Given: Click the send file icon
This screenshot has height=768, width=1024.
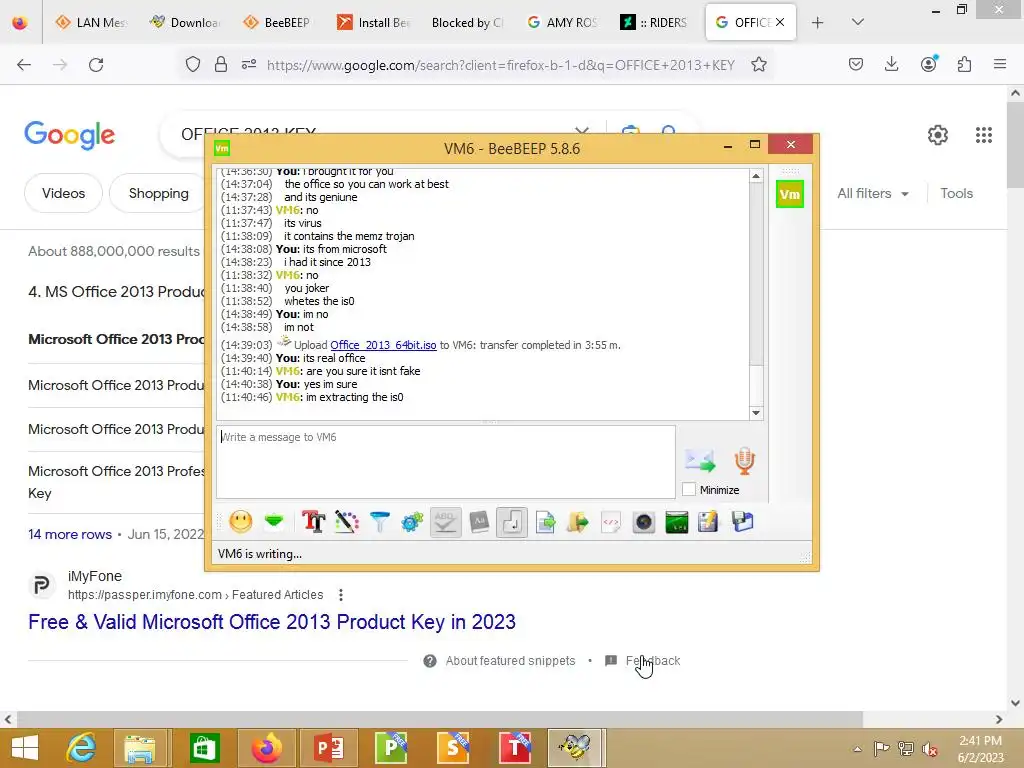Looking at the screenshot, I should (545, 522).
